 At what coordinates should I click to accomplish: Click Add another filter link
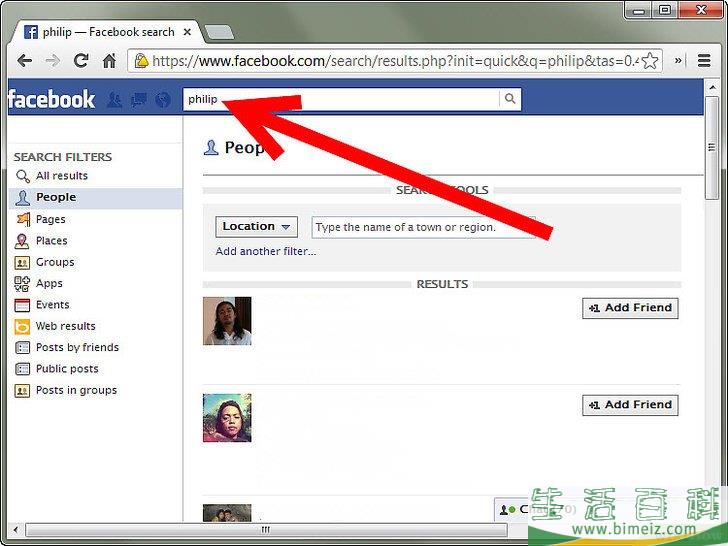point(266,252)
